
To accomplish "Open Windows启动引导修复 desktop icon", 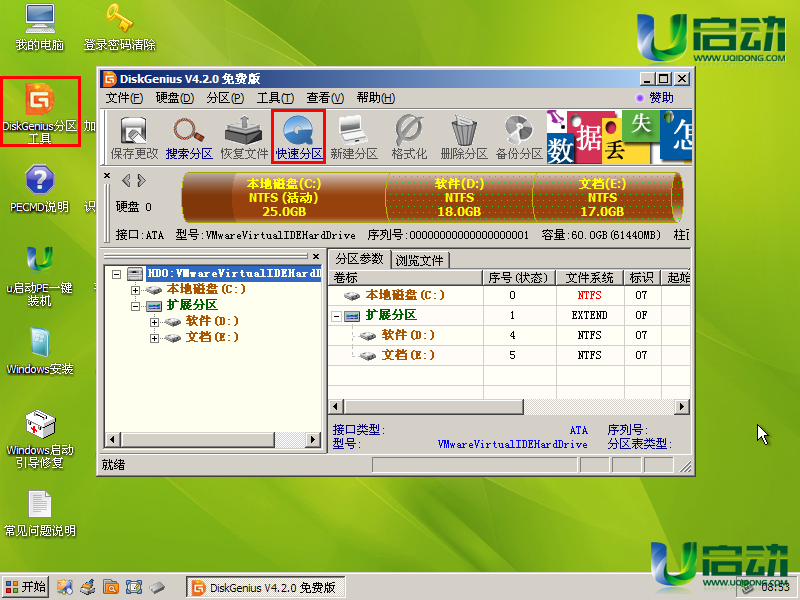I will (40, 439).
